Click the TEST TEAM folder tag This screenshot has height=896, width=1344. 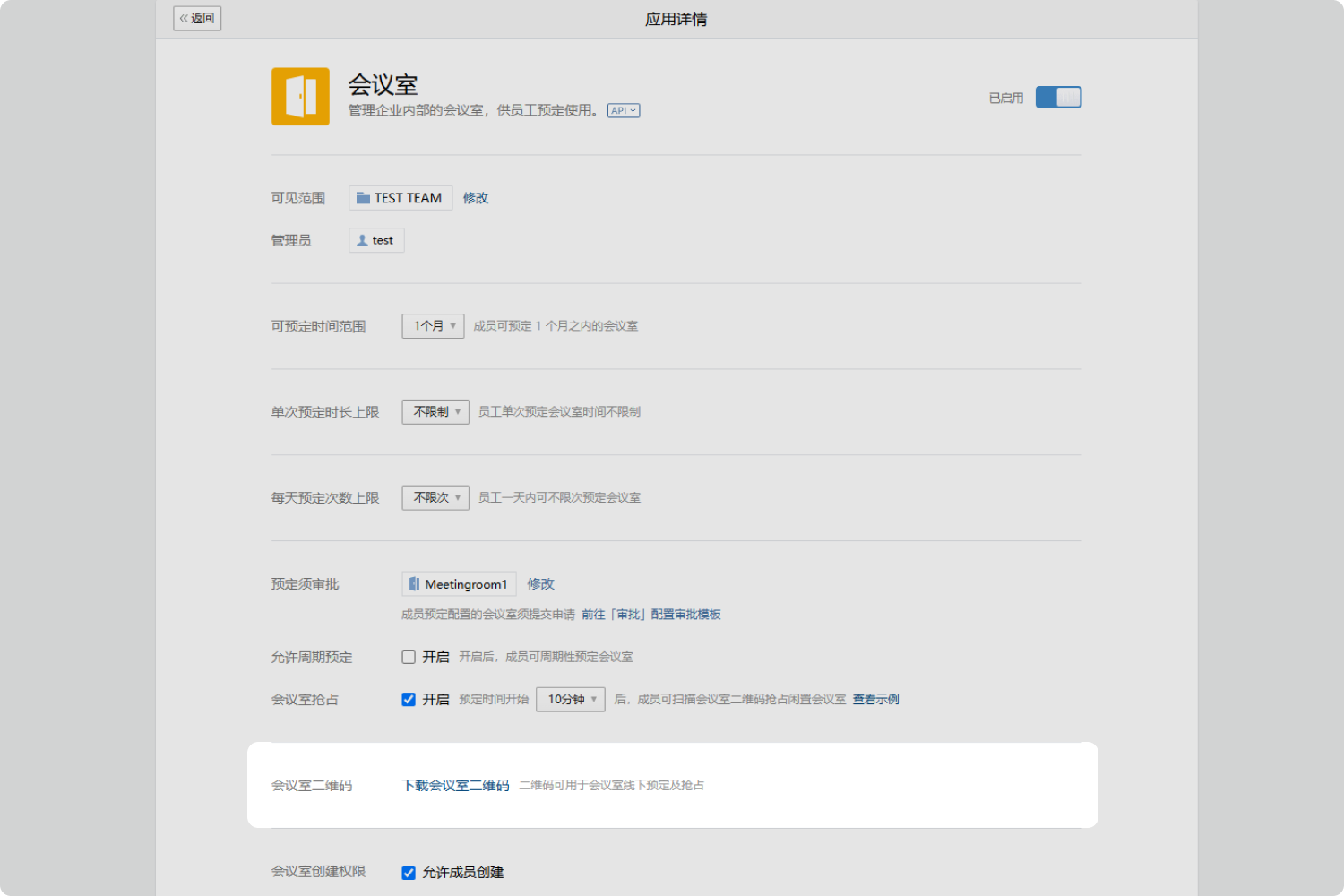(400, 198)
